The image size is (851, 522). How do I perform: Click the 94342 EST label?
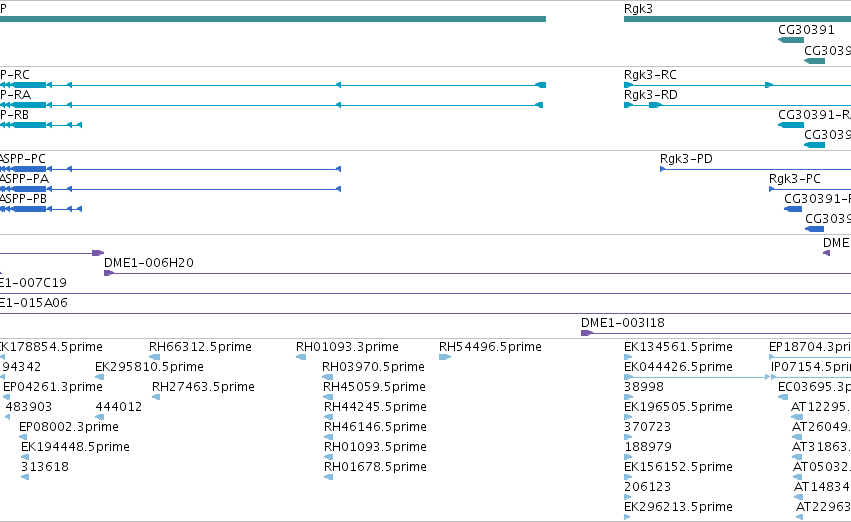[x=20, y=367]
